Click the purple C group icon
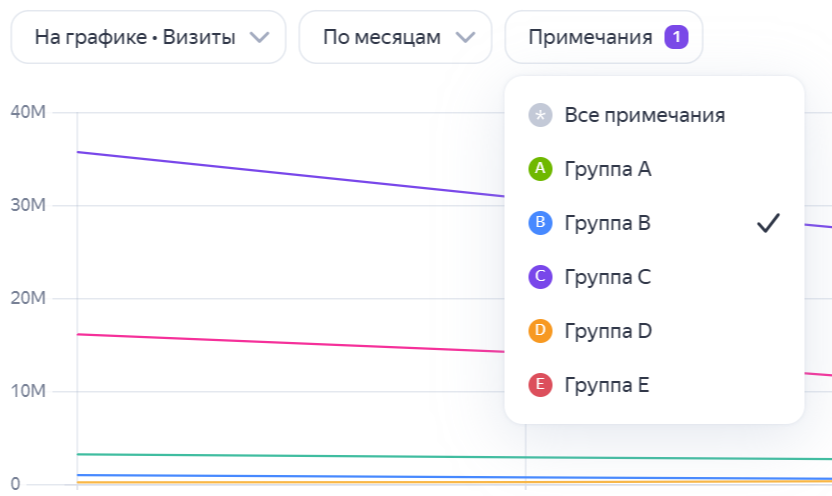This screenshot has height=496, width=832. (540, 277)
